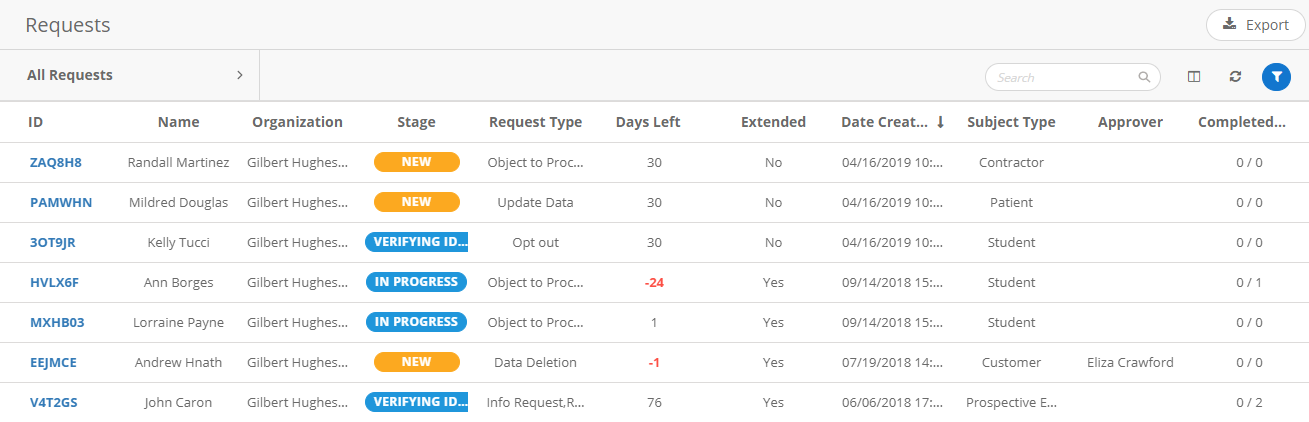Click the Prospective E... subject type

[1011, 402]
